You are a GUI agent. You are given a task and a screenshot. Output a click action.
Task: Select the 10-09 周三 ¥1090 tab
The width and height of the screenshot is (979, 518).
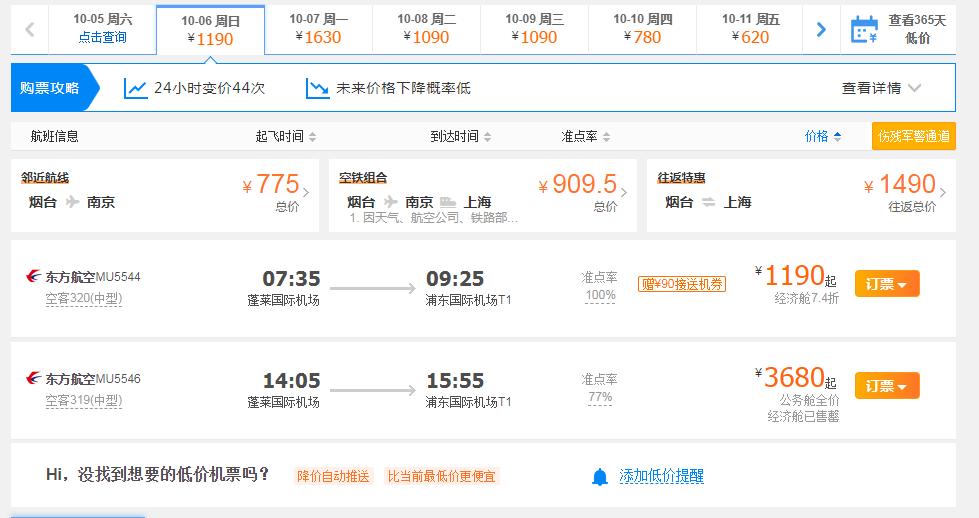click(534, 29)
